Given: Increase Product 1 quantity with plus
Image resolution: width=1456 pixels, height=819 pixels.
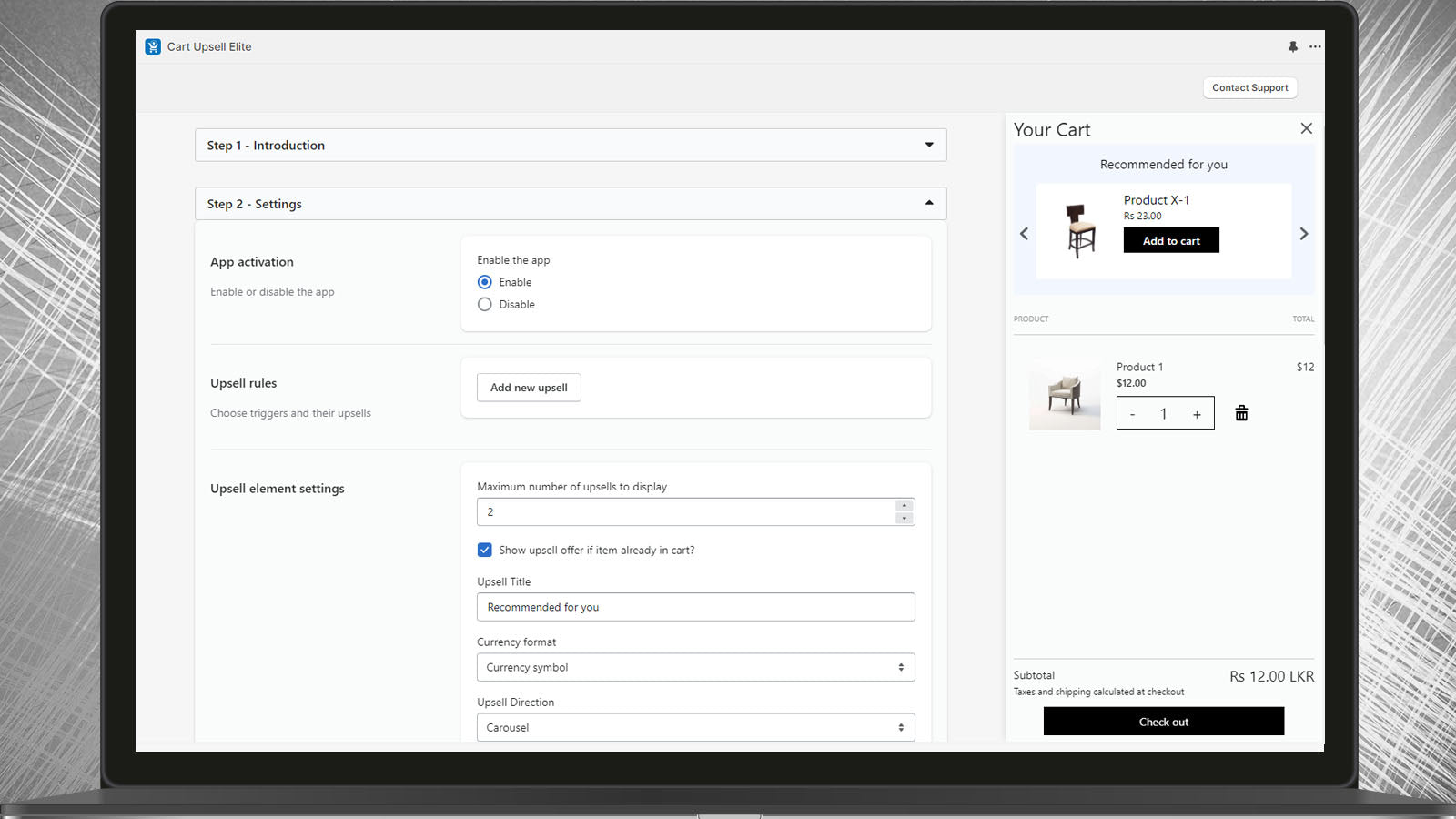Looking at the screenshot, I should [1197, 414].
